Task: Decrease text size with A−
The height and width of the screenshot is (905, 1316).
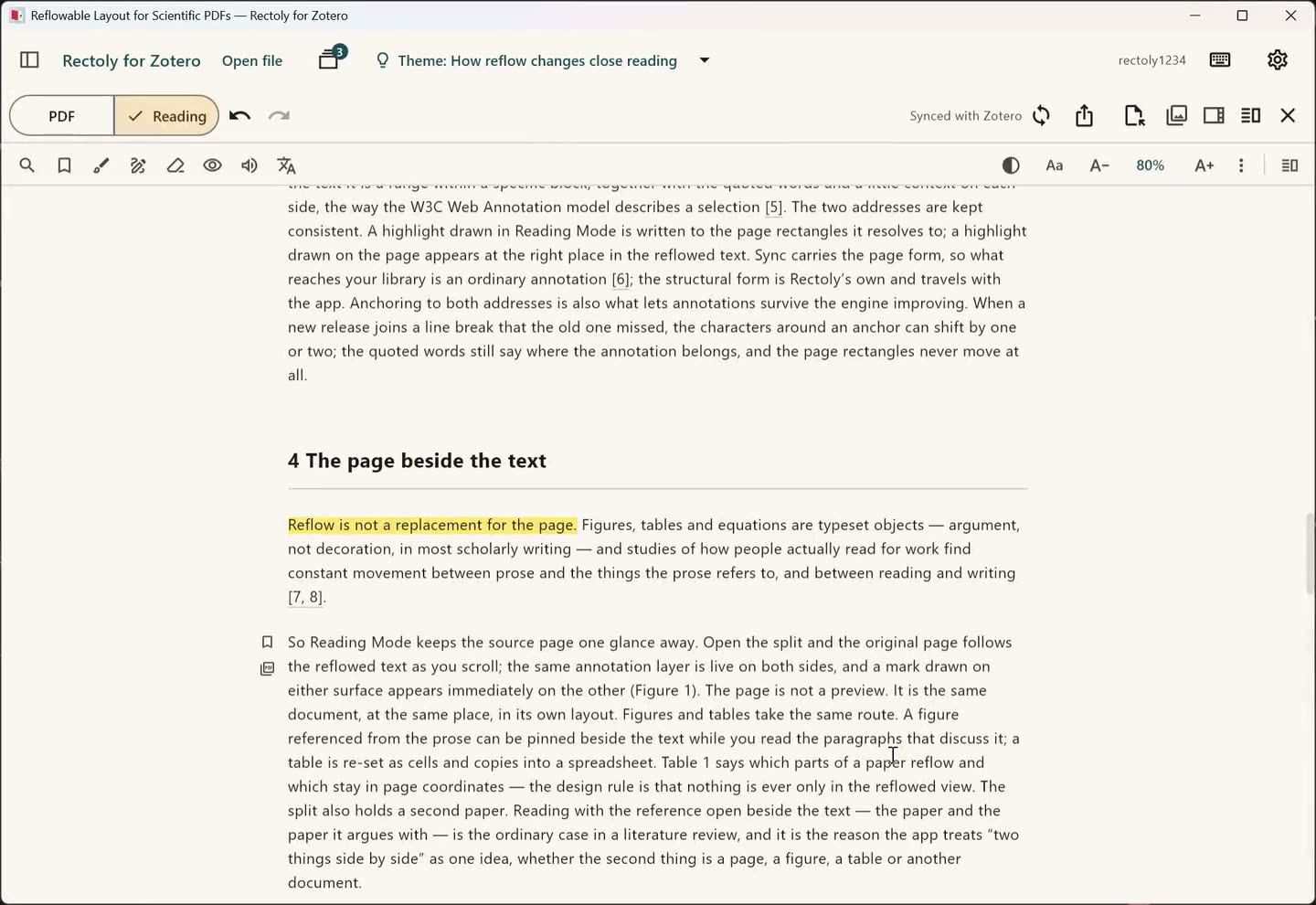Action: tap(1099, 165)
